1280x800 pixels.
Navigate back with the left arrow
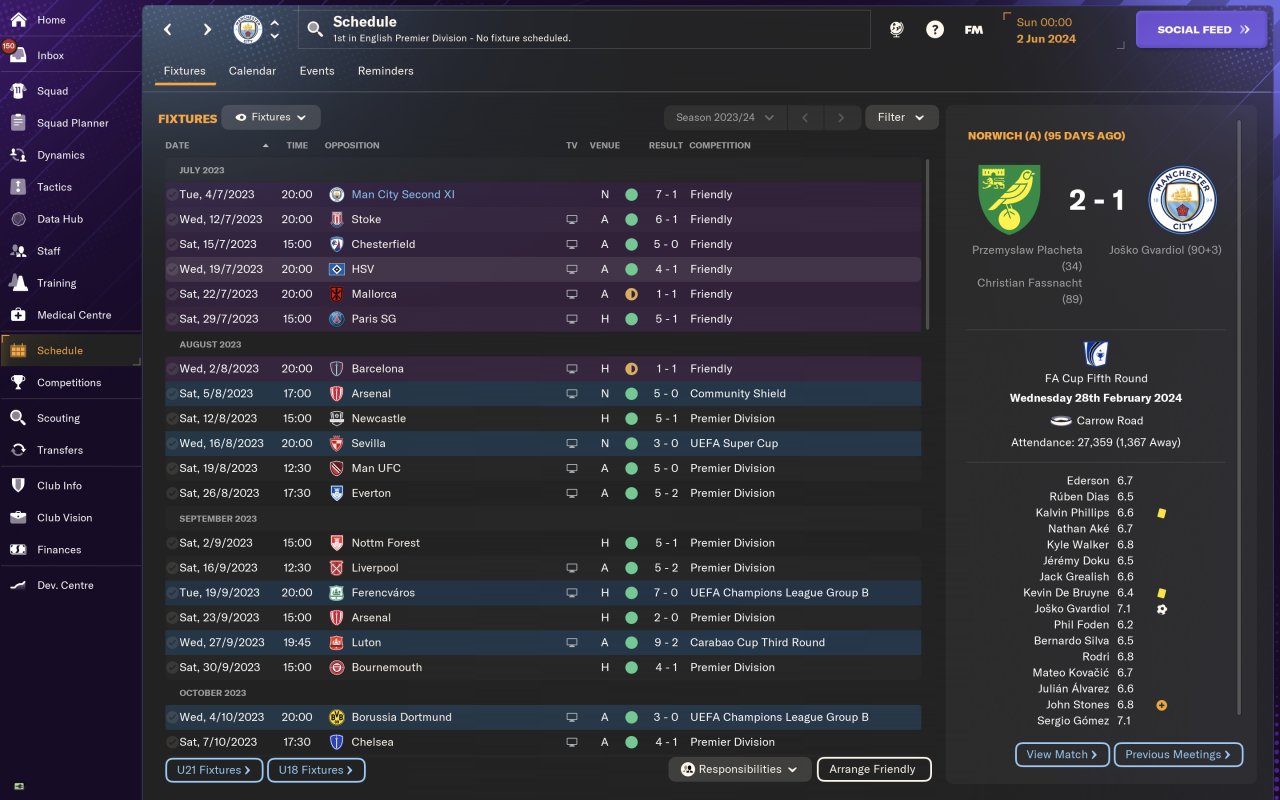(x=168, y=30)
